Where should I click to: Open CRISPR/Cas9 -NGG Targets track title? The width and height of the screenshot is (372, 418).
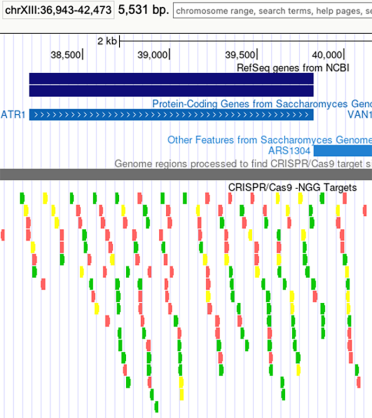(292, 188)
